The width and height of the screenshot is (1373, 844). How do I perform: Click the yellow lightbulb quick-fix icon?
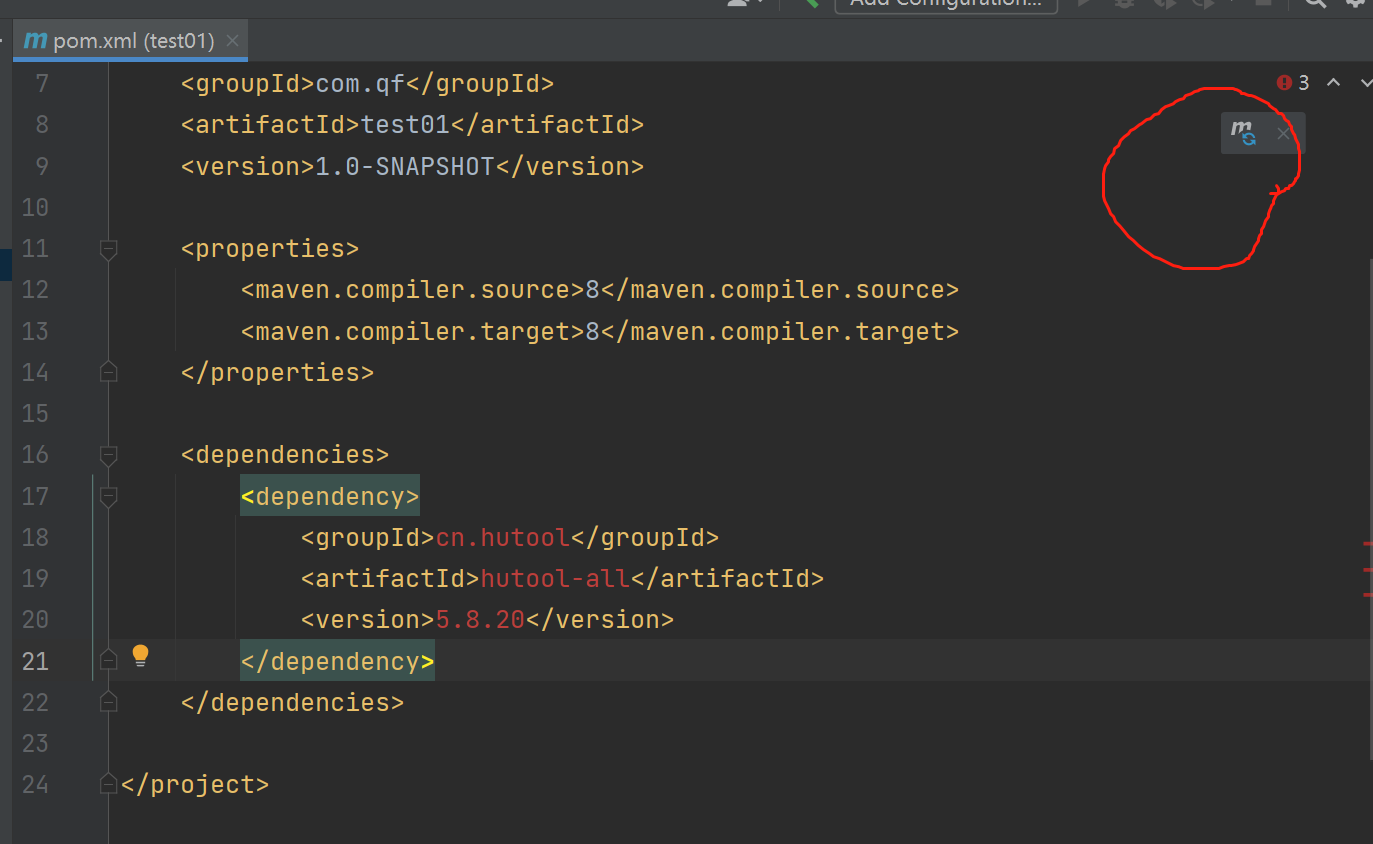tap(140, 656)
